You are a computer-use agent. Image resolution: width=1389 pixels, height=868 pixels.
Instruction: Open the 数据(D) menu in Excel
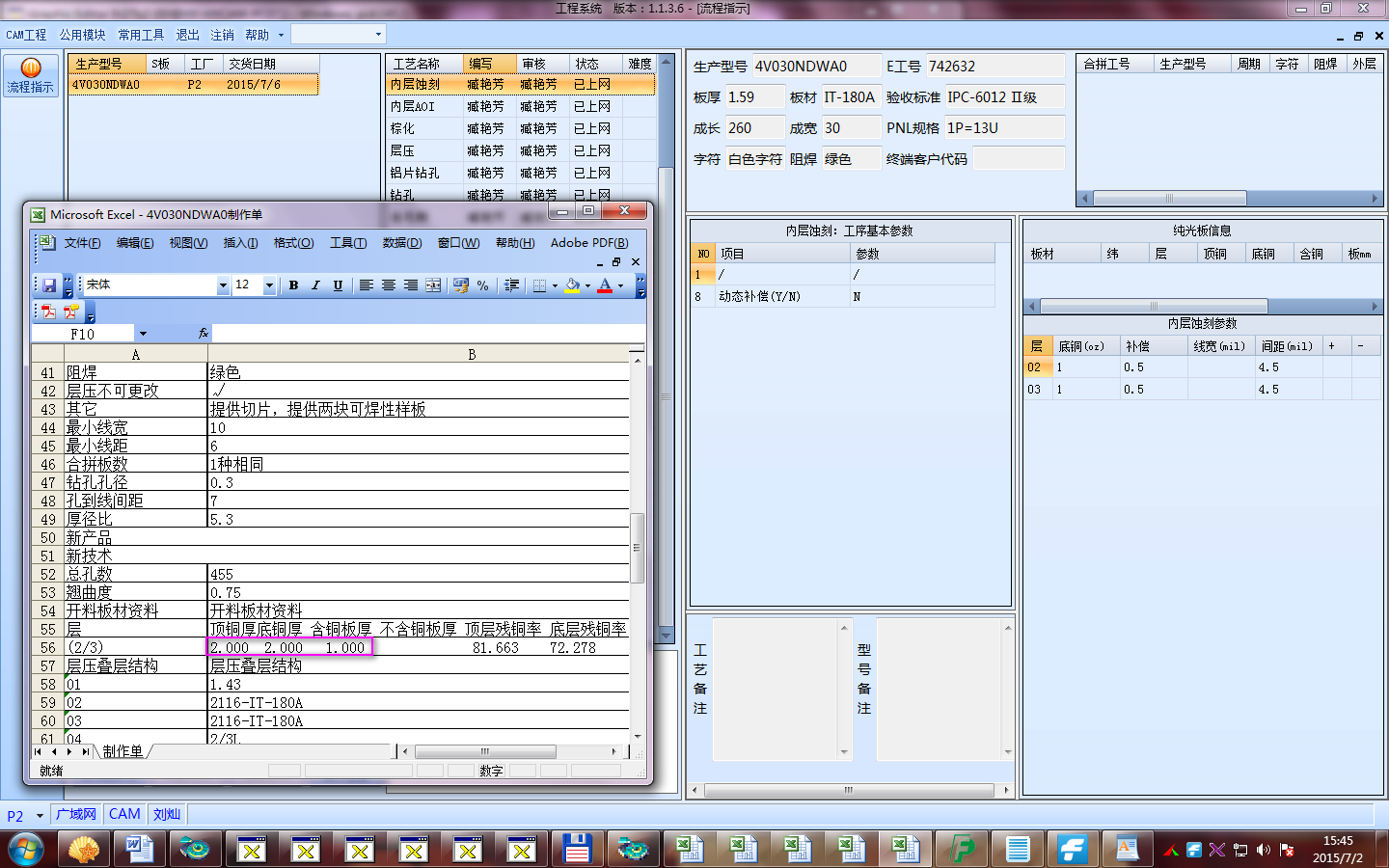(402, 243)
